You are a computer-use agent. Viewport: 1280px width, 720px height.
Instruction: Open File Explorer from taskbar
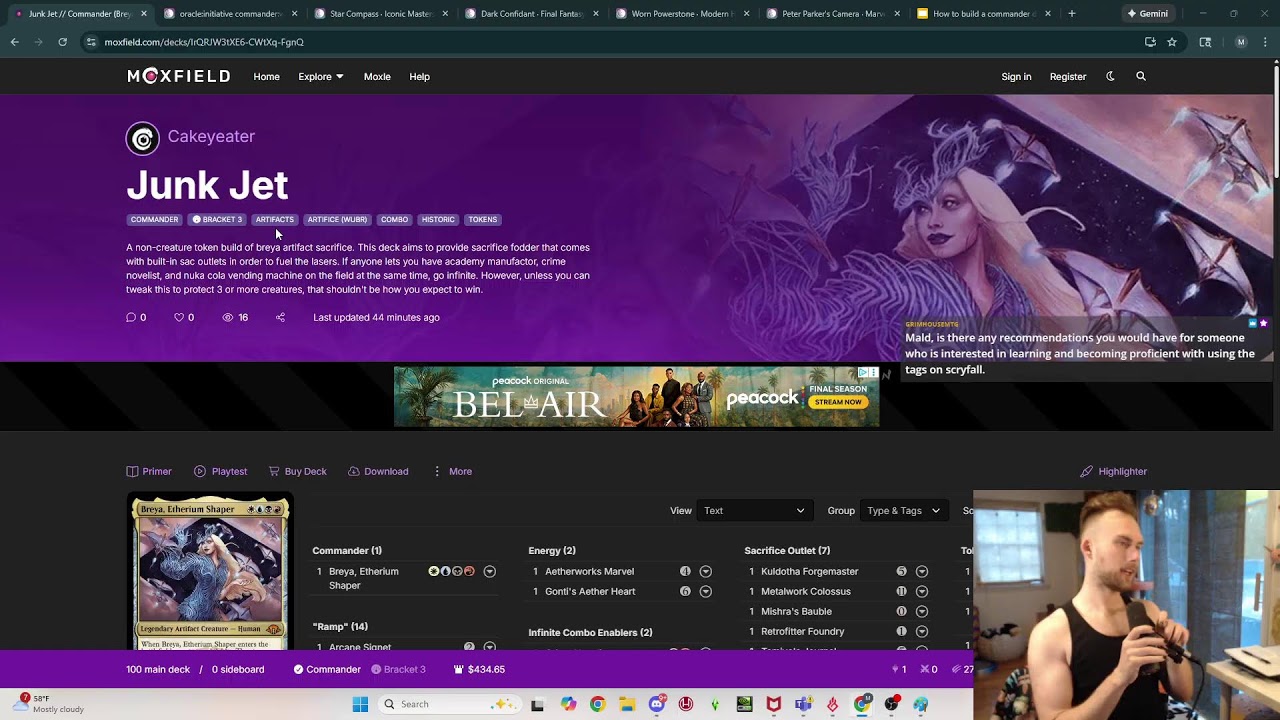click(626, 704)
